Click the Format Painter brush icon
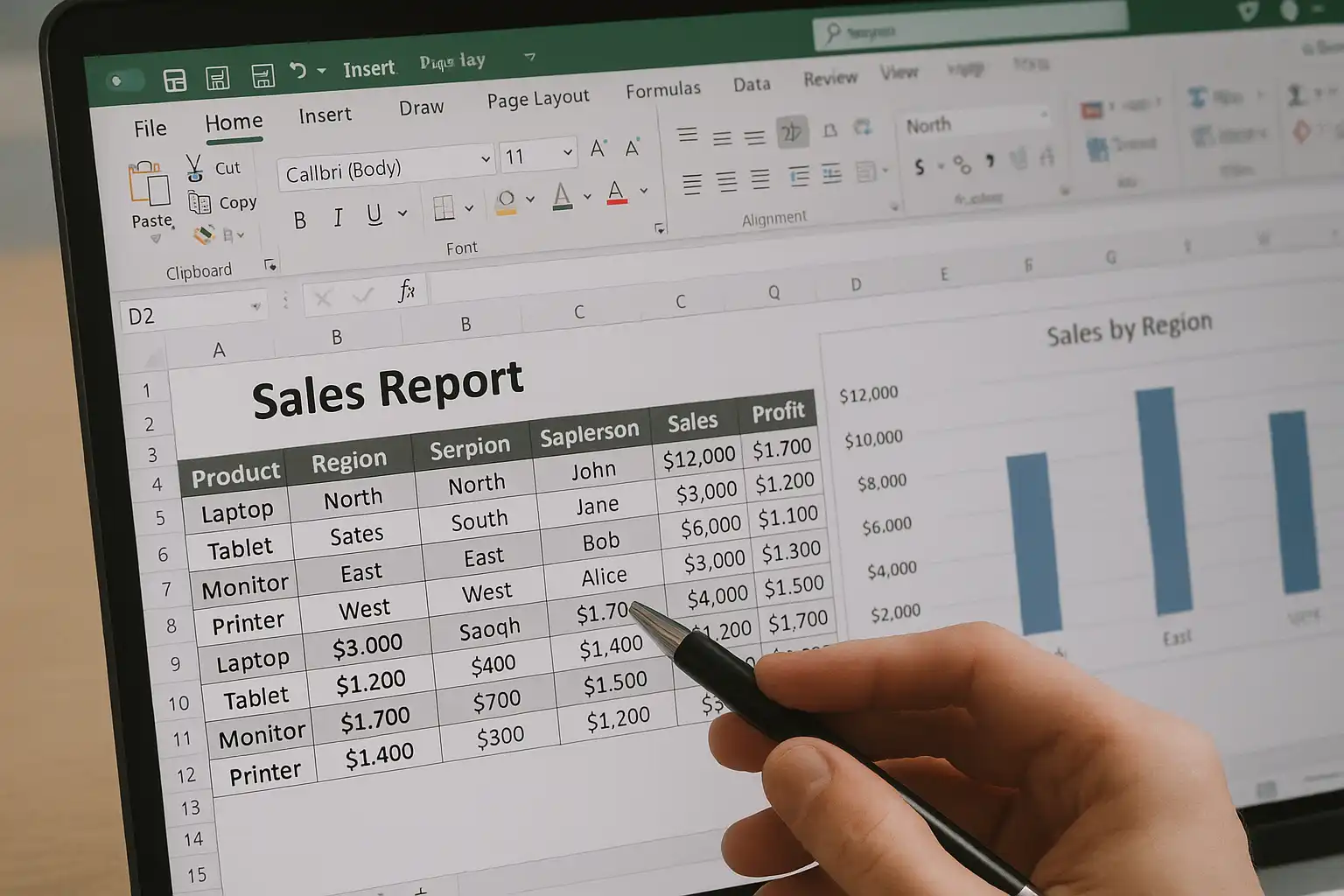1344x896 pixels. pyautogui.click(x=204, y=234)
